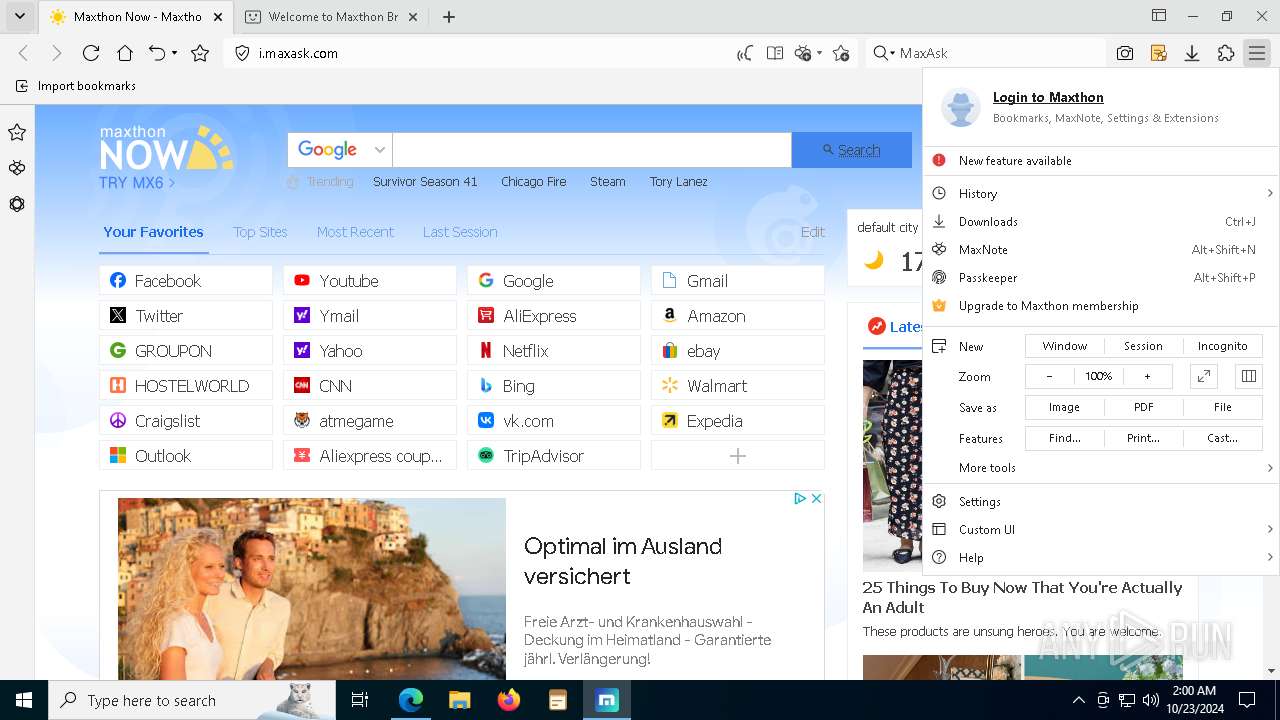Click the Find... feature button
Screen dimensions: 1280x720
point(1065,438)
